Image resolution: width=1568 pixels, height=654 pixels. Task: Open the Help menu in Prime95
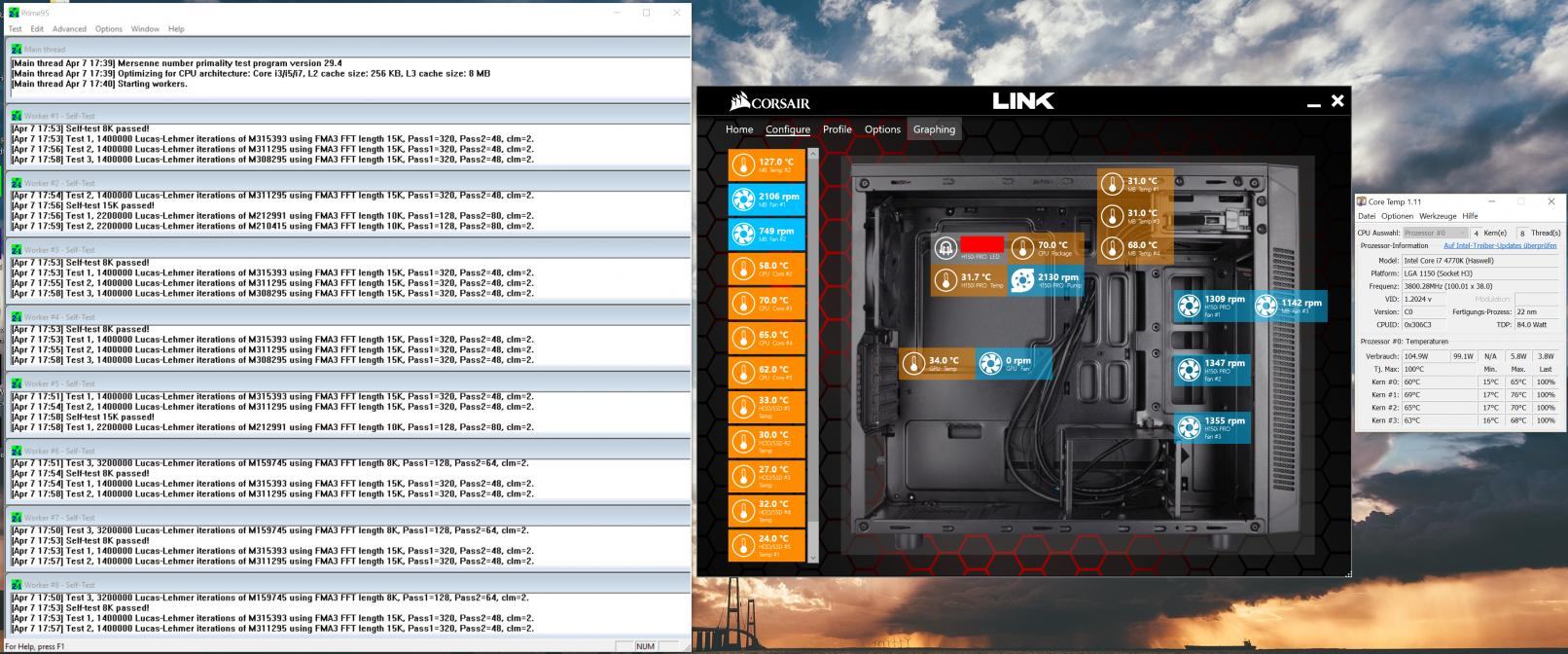tap(176, 29)
